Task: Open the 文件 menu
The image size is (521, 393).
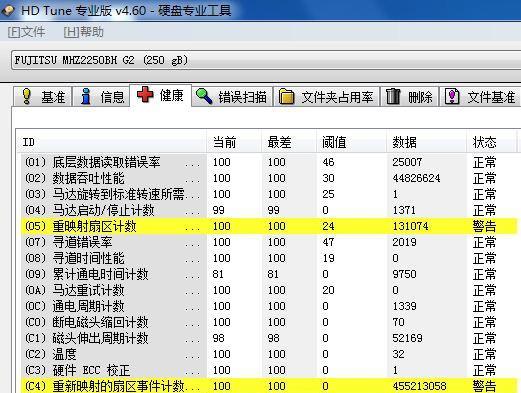Action: tap(26, 32)
